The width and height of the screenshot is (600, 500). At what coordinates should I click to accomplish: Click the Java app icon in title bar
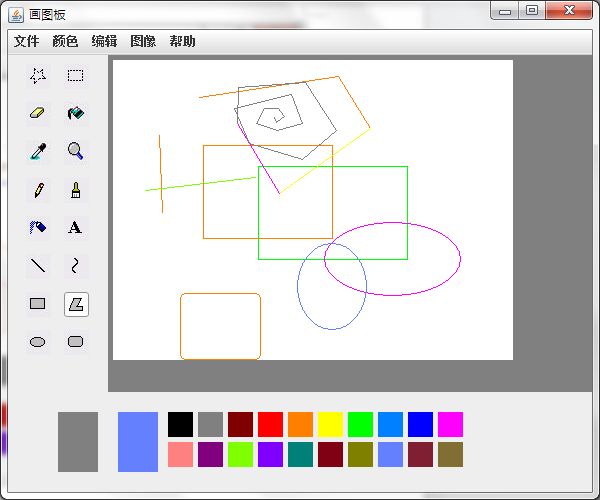click(16, 15)
